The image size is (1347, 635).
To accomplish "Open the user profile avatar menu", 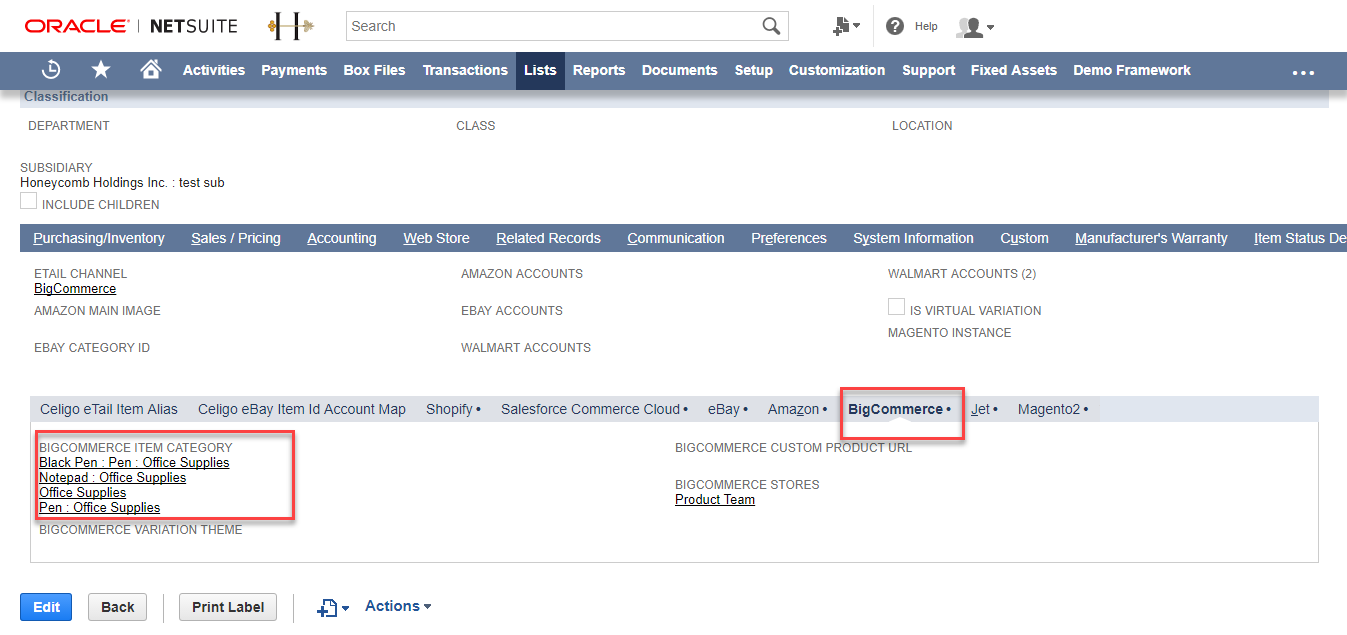I will pyautogui.click(x=974, y=27).
